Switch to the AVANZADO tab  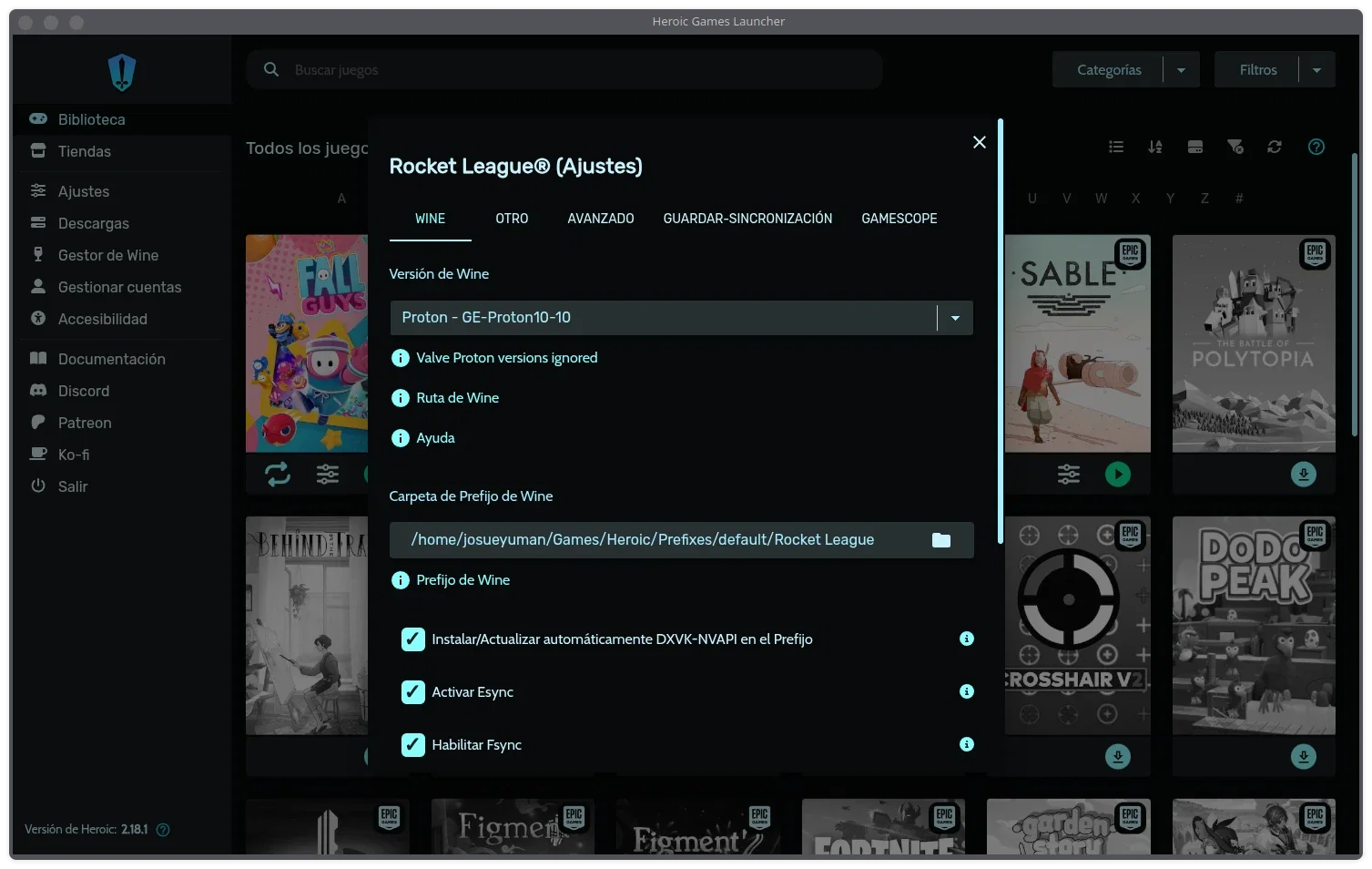[x=601, y=219]
